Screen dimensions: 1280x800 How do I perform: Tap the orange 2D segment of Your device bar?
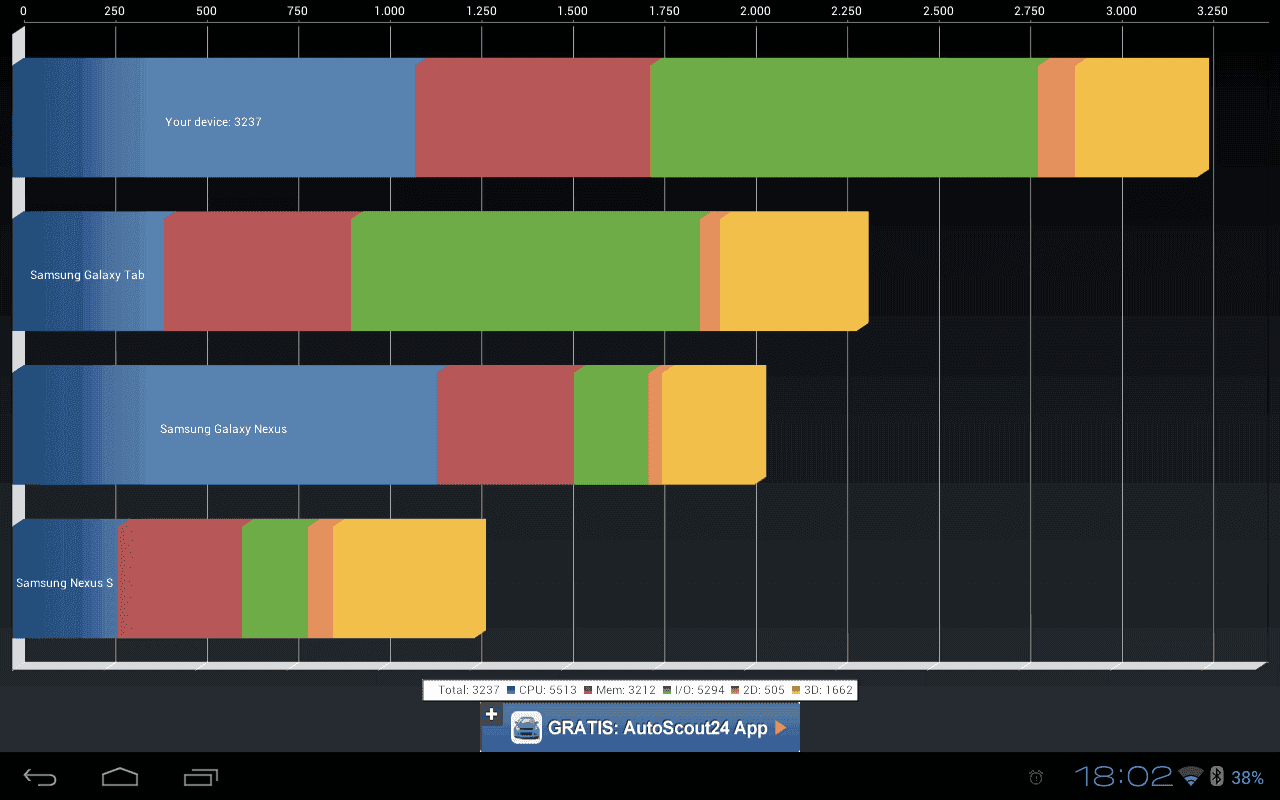point(1056,118)
